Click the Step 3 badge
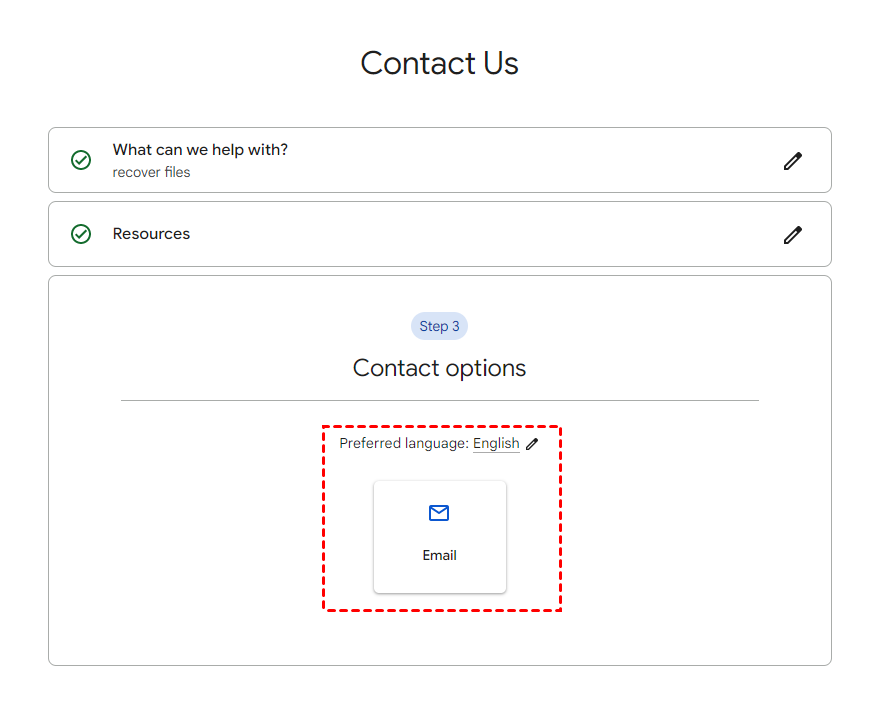The height and width of the screenshot is (715, 885). (x=439, y=326)
